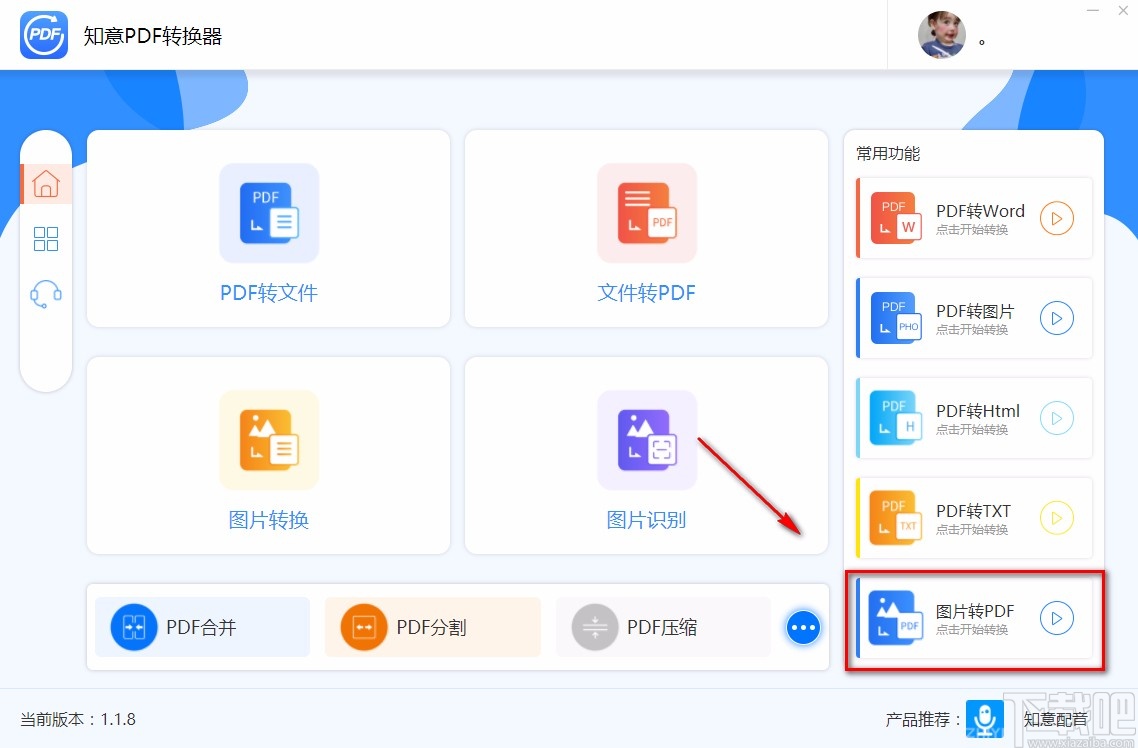
Task: Open the 知意配音 product link
Action: click(x=1055, y=718)
